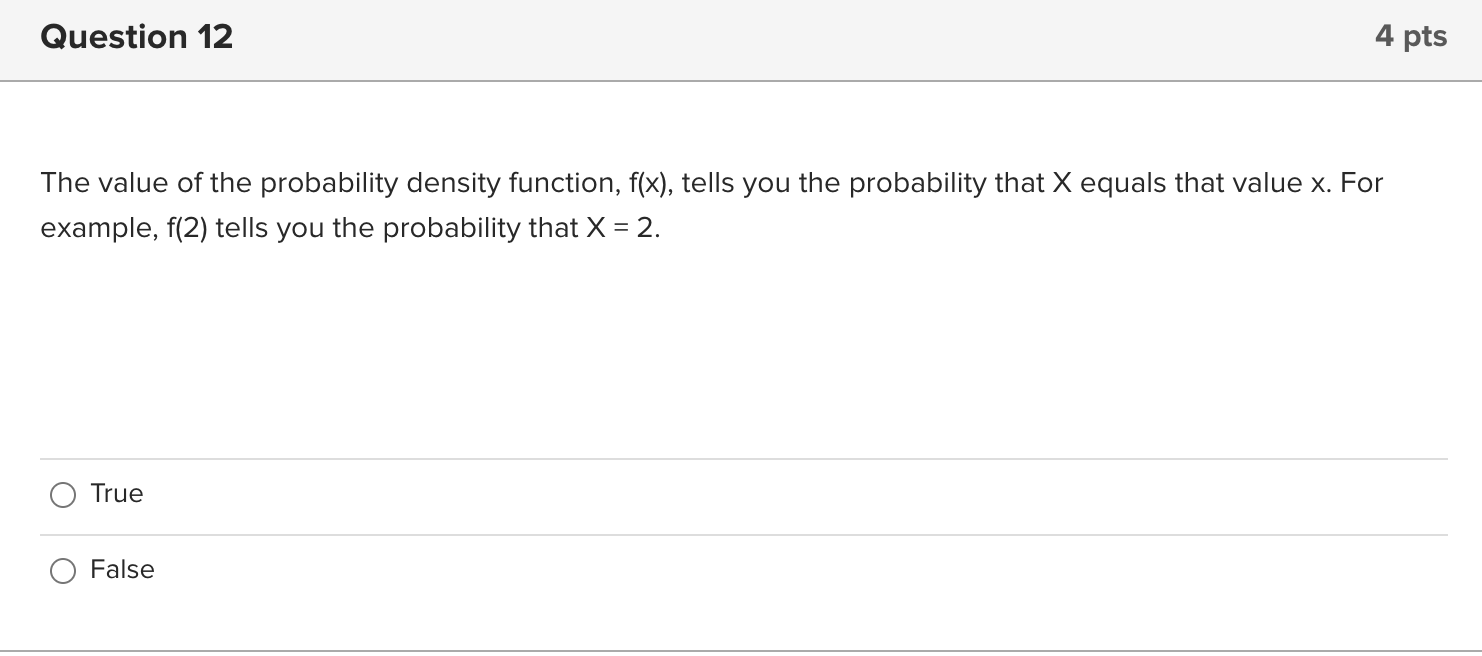Click the divider line above True option
Image resolution: width=1482 pixels, height=656 pixels.
pos(740,457)
